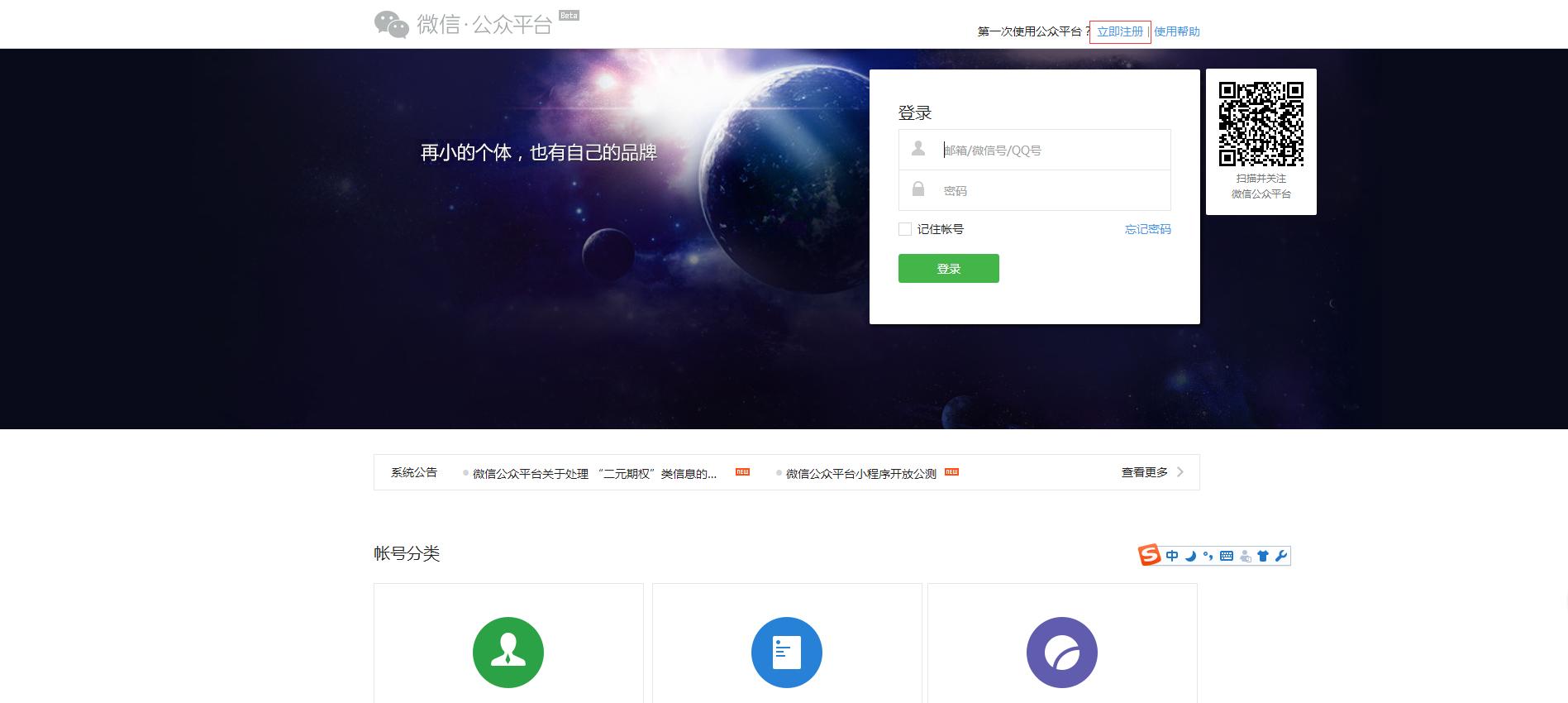Toggle Chinese 中 input mode in Sogou bar
Screen dimensions: 1568x703
(x=1172, y=556)
